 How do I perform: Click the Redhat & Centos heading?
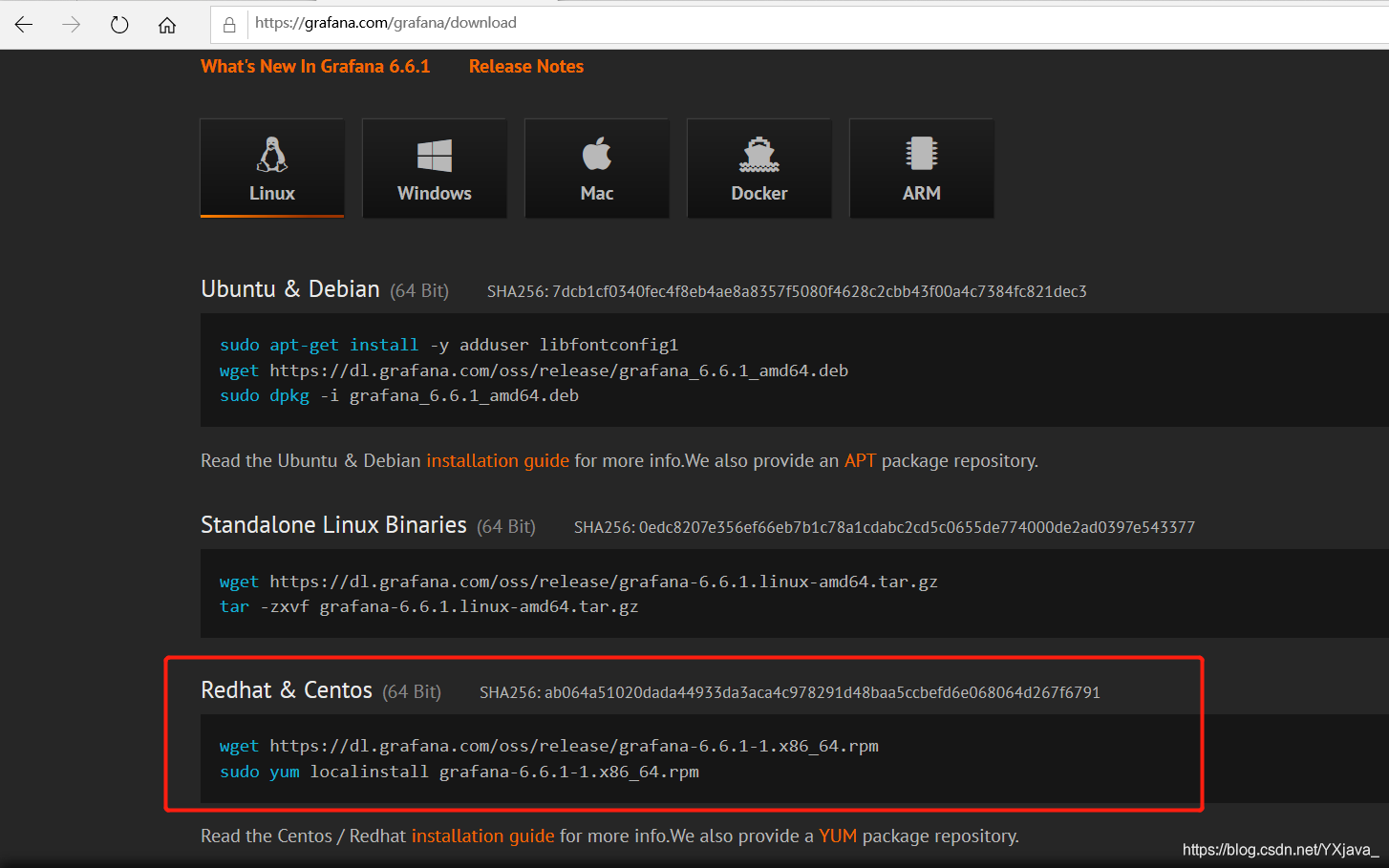pyautogui.click(x=287, y=690)
